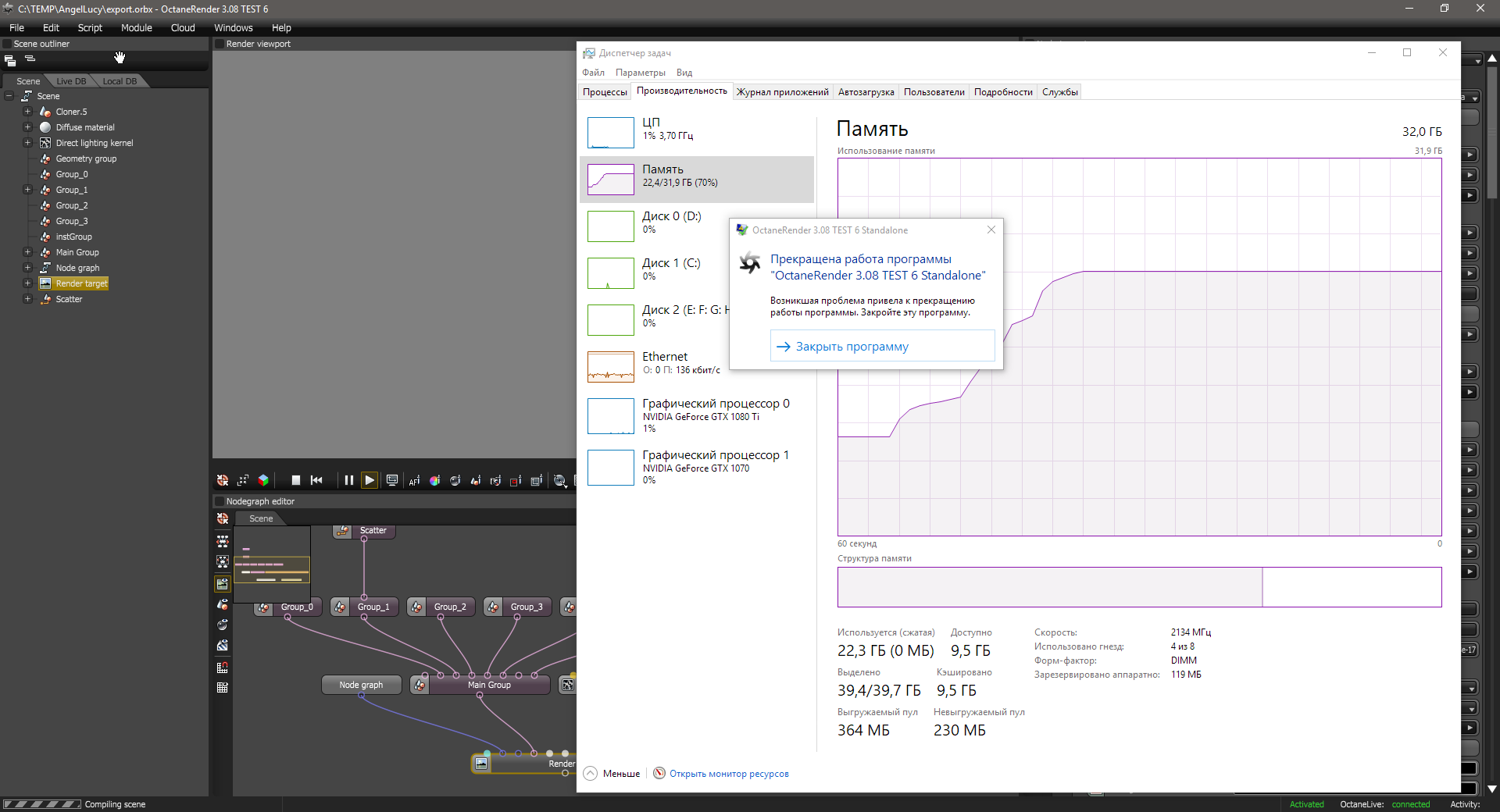
Task: Click the recenter view icon in render toolbar
Action: (223, 480)
